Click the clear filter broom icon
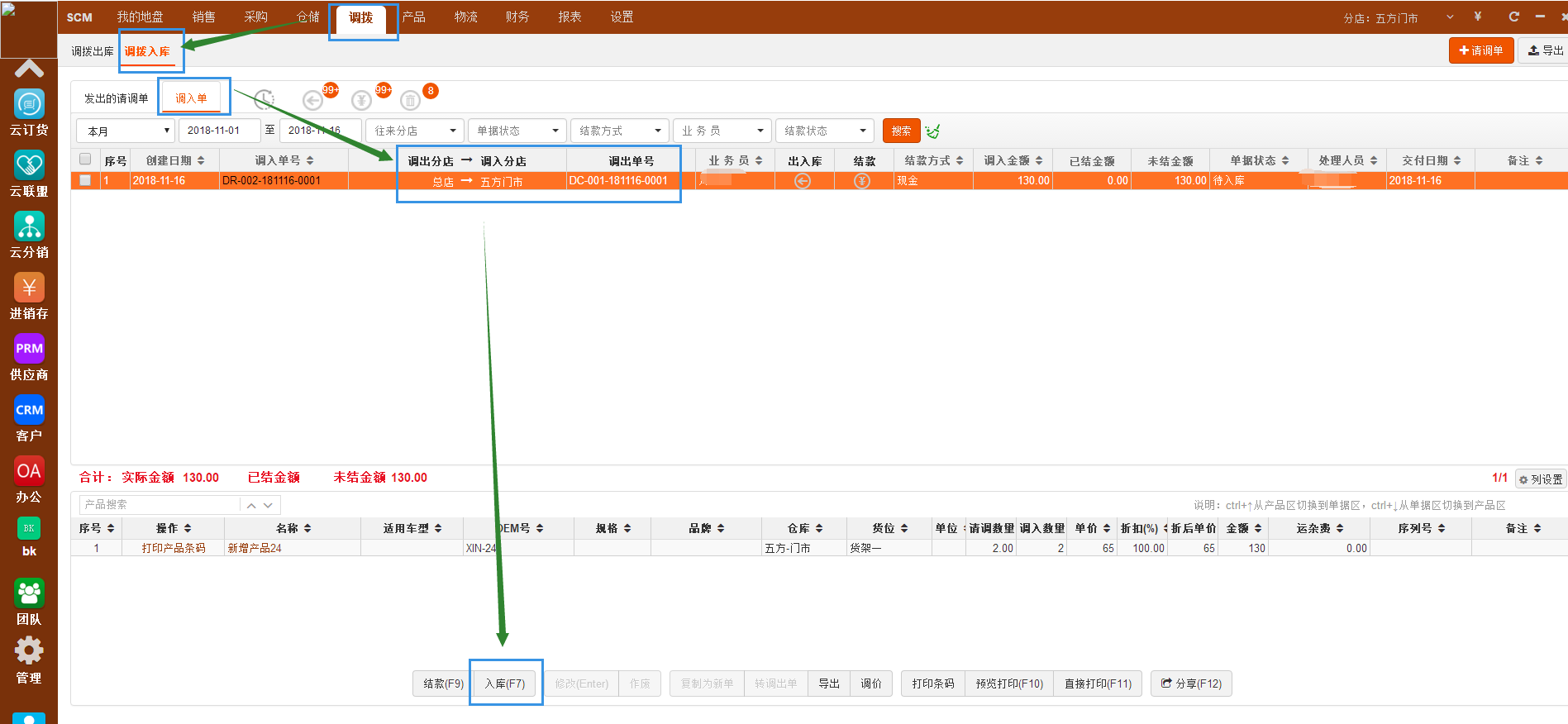 [933, 131]
